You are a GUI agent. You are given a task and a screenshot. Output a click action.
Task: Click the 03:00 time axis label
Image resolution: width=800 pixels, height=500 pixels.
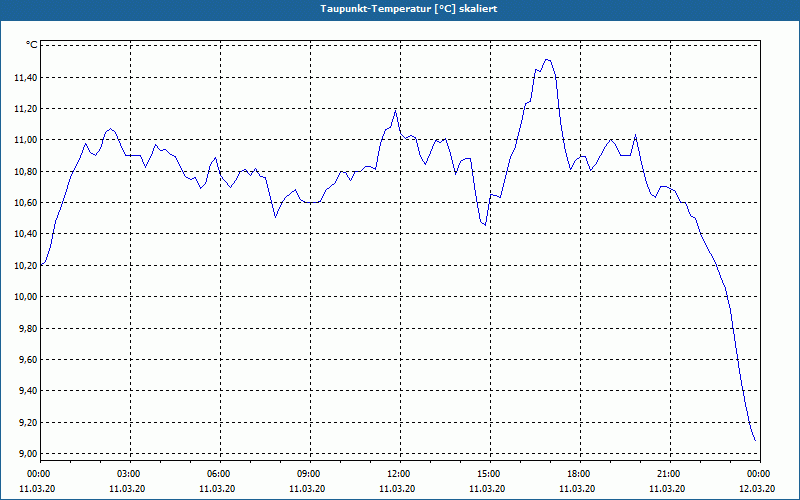(x=131, y=474)
